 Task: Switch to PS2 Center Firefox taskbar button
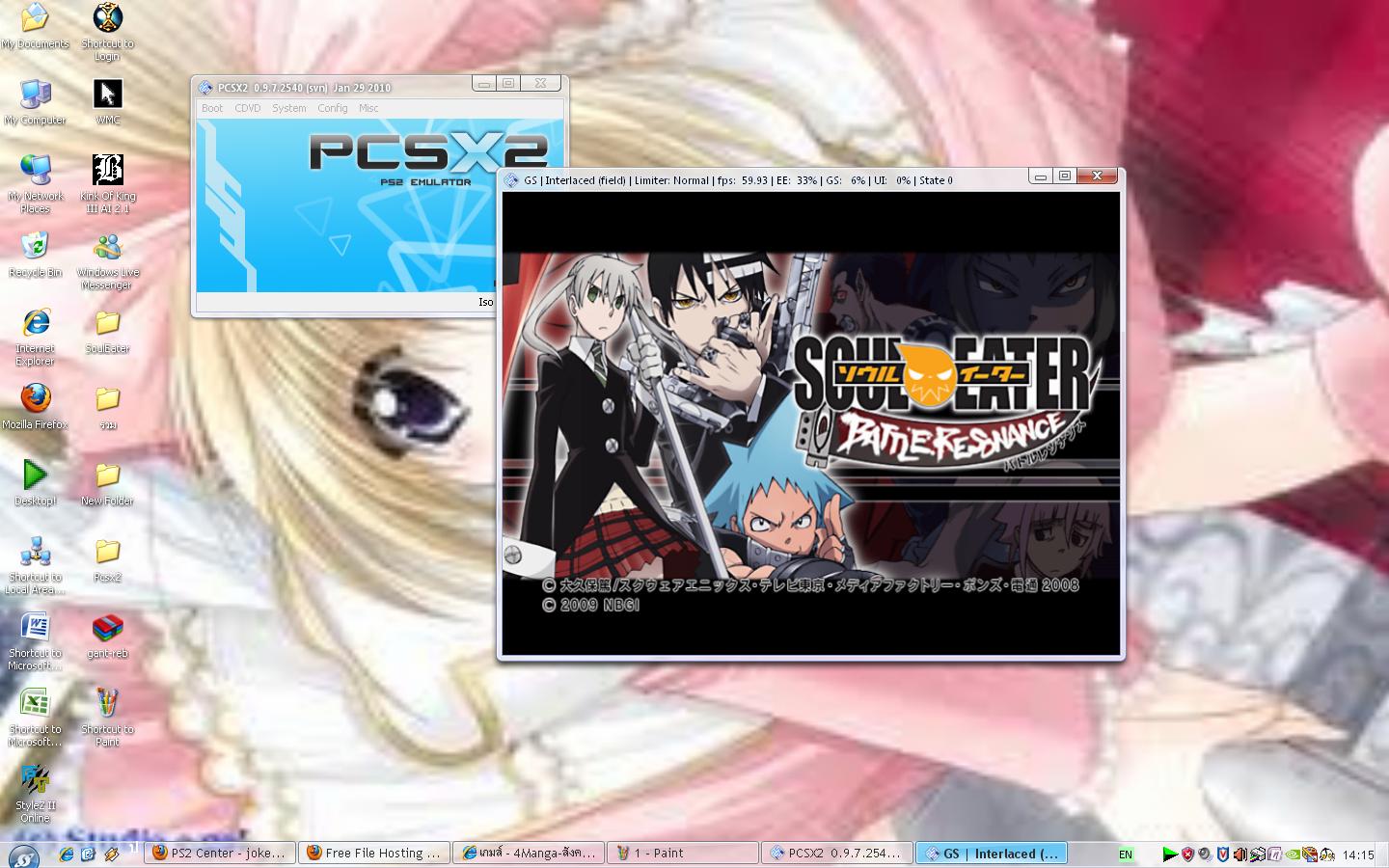point(219,854)
